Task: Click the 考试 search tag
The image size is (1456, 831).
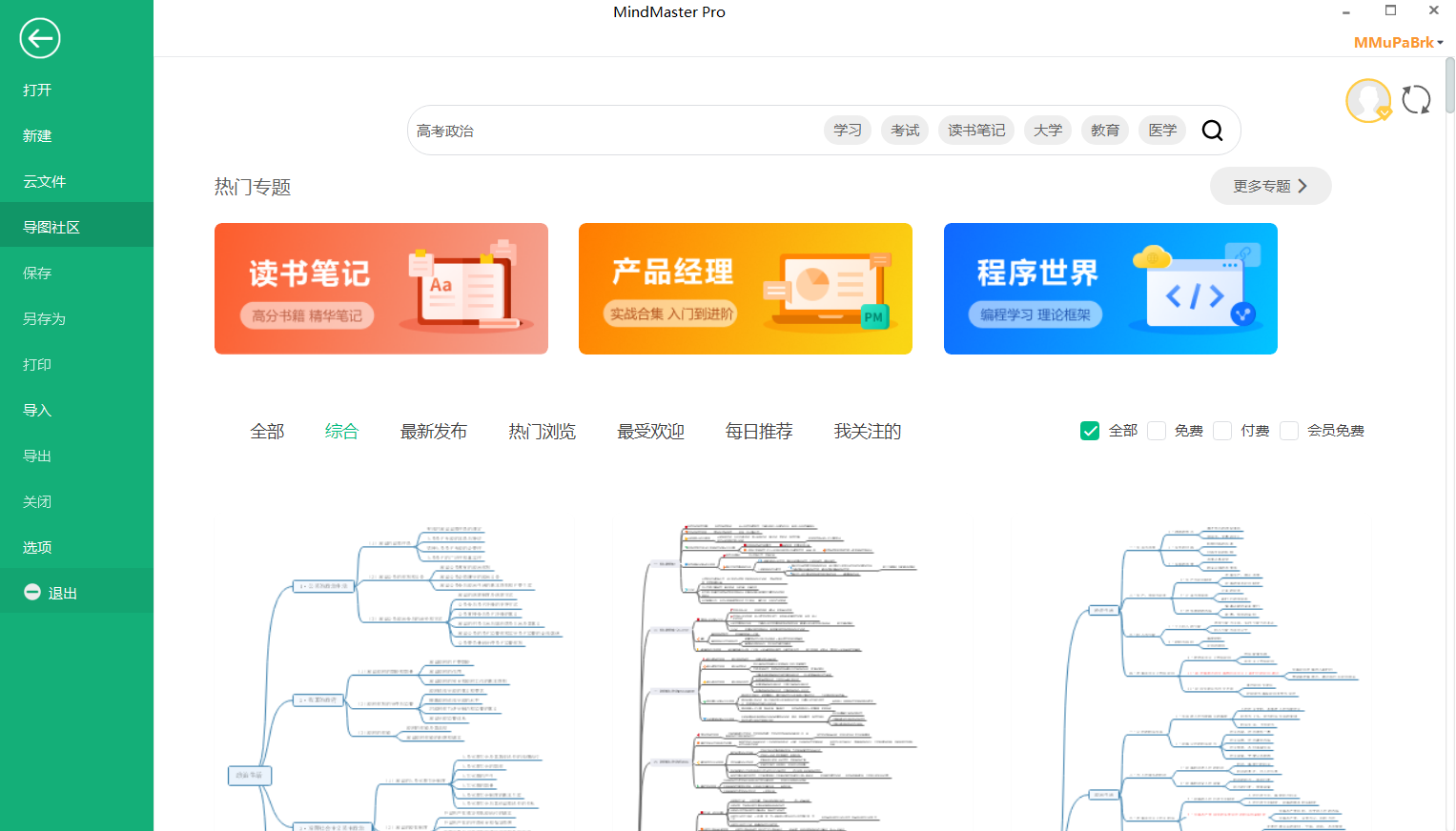Action: tap(905, 131)
